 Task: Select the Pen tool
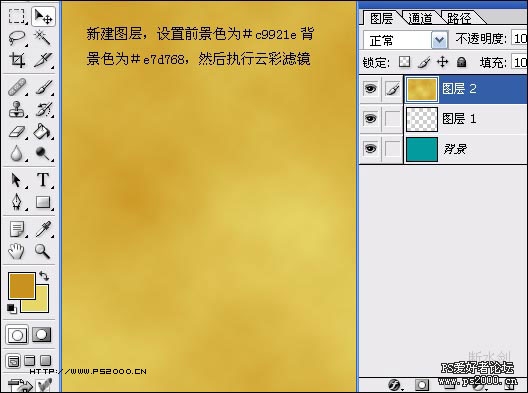pyautogui.click(x=16, y=202)
